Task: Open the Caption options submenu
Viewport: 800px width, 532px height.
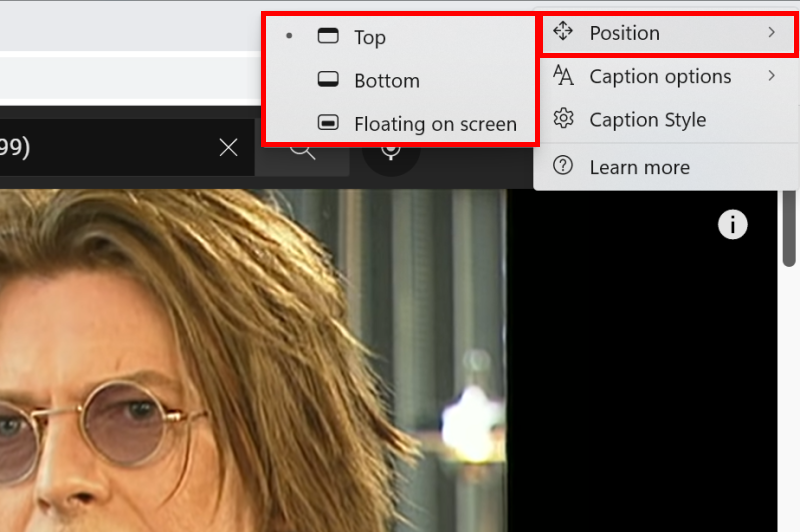Action: pyautogui.click(x=667, y=77)
